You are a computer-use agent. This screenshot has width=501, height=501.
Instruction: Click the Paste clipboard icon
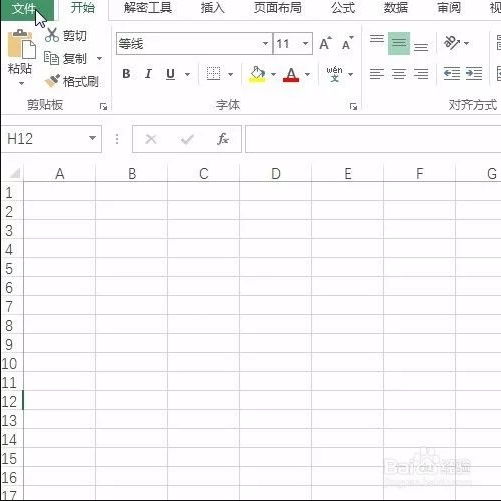(21, 44)
